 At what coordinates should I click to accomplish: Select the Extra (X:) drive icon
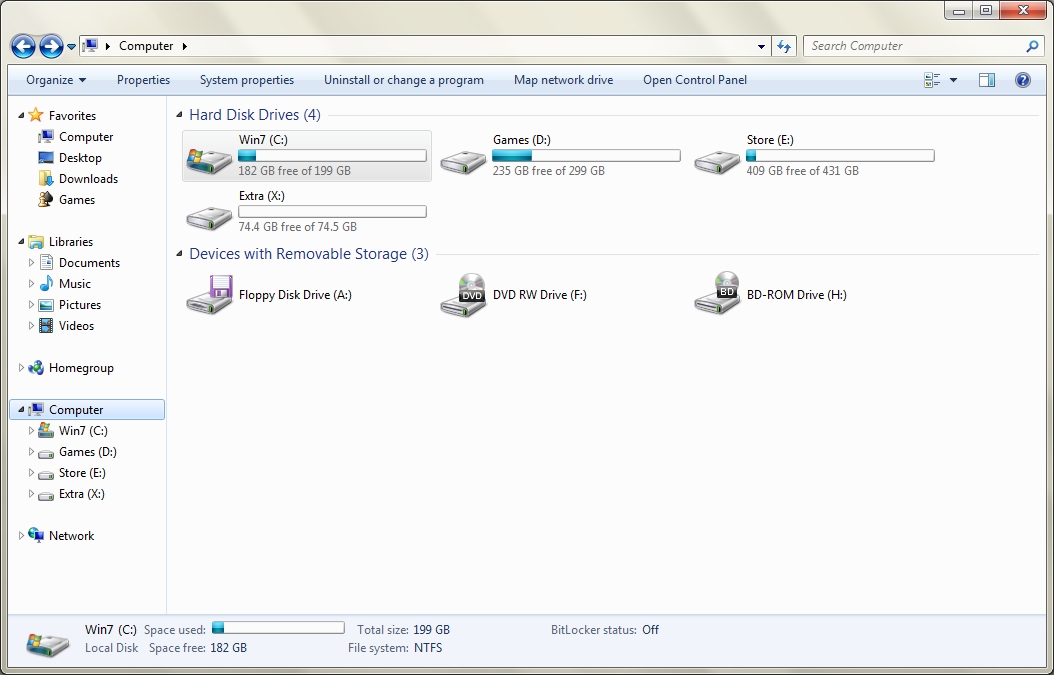pyautogui.click(x=209, y=217)
